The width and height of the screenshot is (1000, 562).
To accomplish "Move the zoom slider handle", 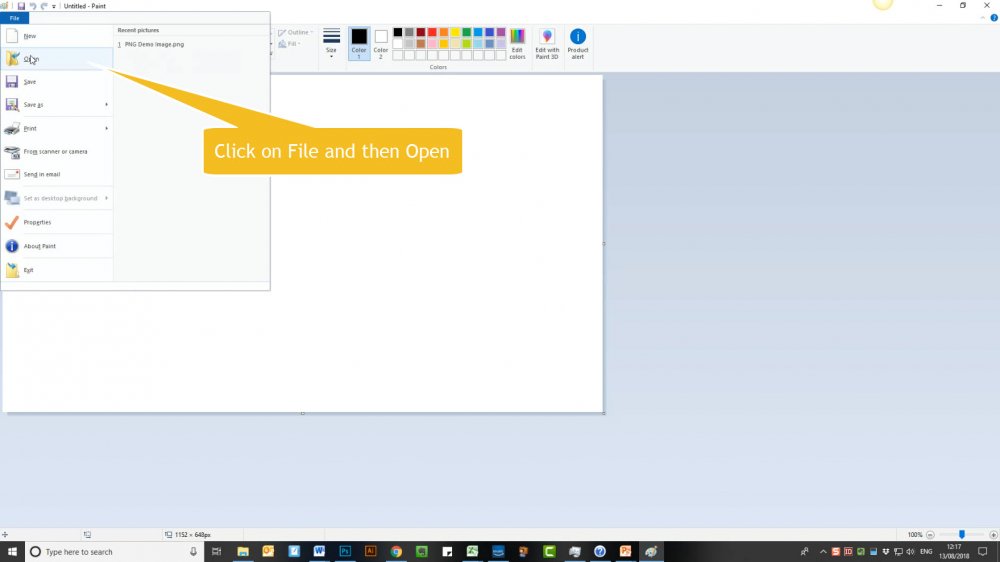I will 962,535.
